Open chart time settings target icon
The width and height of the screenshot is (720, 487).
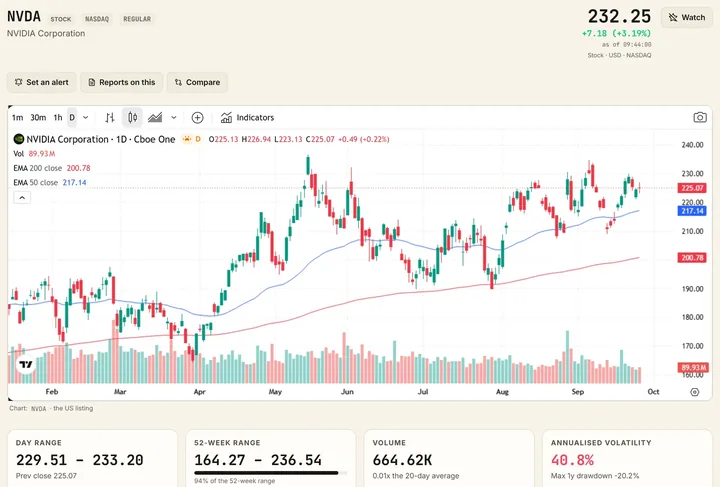click(x=695, y=392)
